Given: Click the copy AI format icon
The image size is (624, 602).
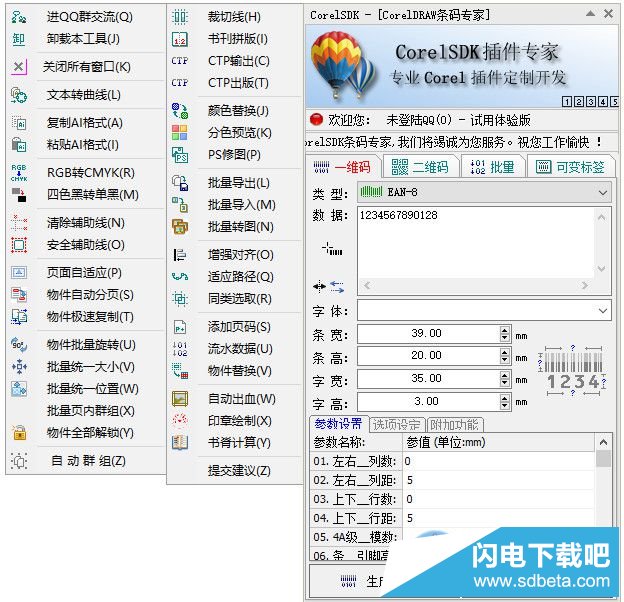Looking at the screenshot, I should 19,123.
